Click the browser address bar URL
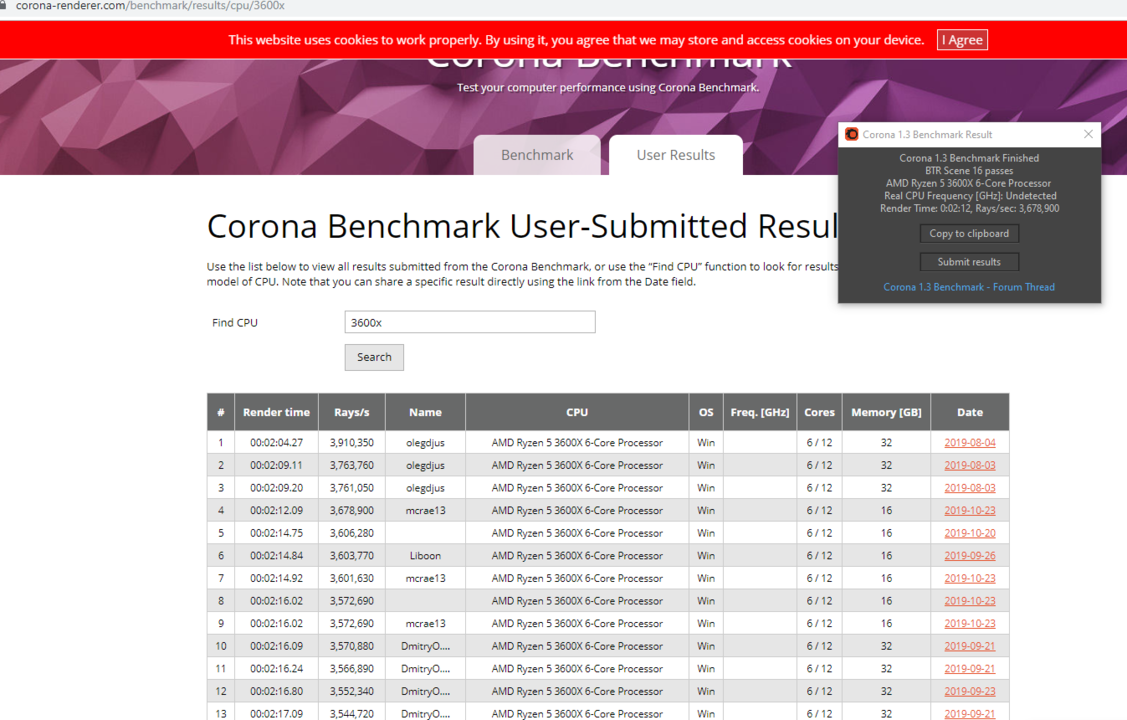Viewport: 1127px width, 720px height. pos(150,6)
